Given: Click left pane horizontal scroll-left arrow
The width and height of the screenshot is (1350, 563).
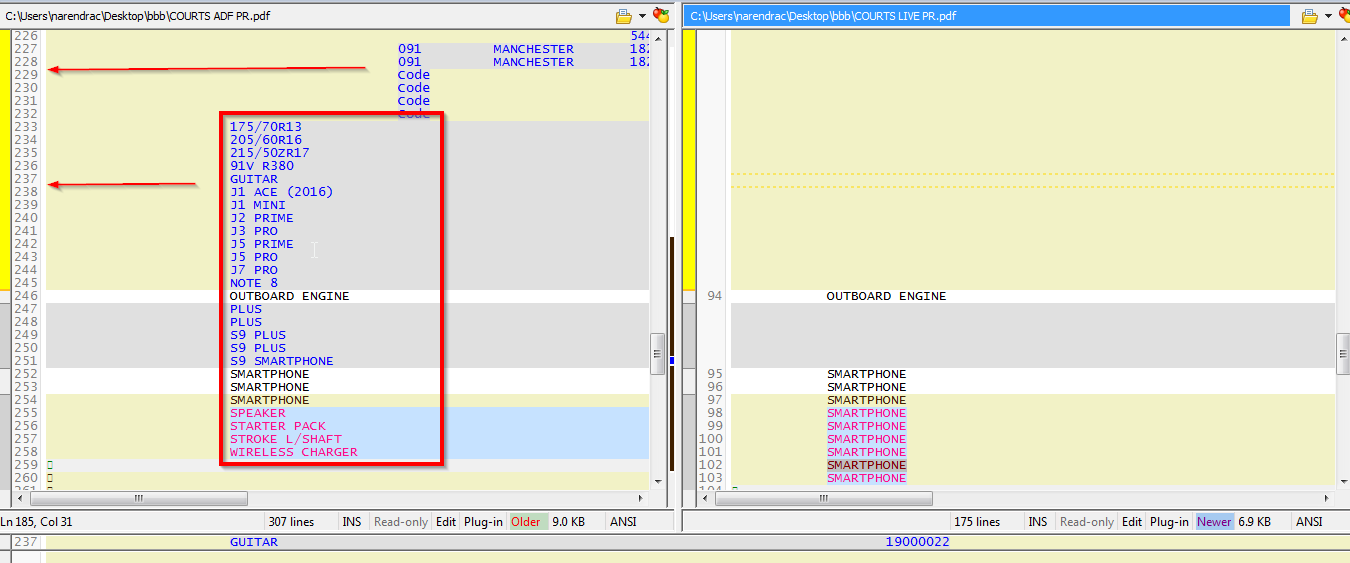Looking at the screenshot, I should 20,498.
